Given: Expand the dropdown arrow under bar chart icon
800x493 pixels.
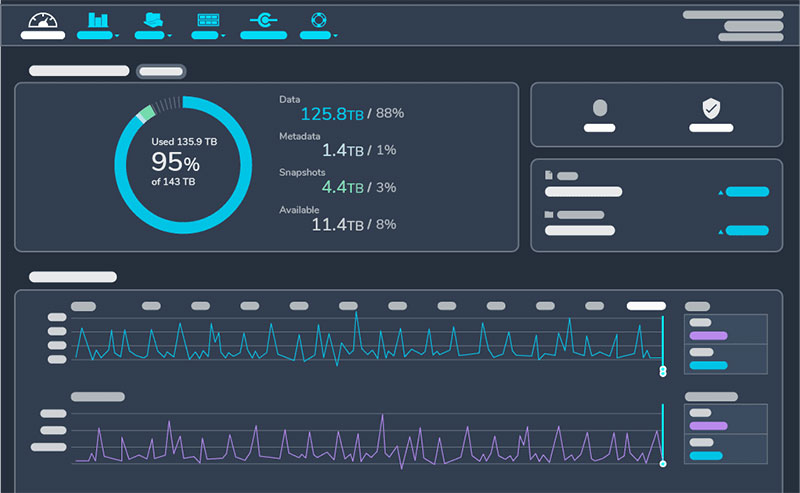Looking at the screenshot, I should (118, 36).
